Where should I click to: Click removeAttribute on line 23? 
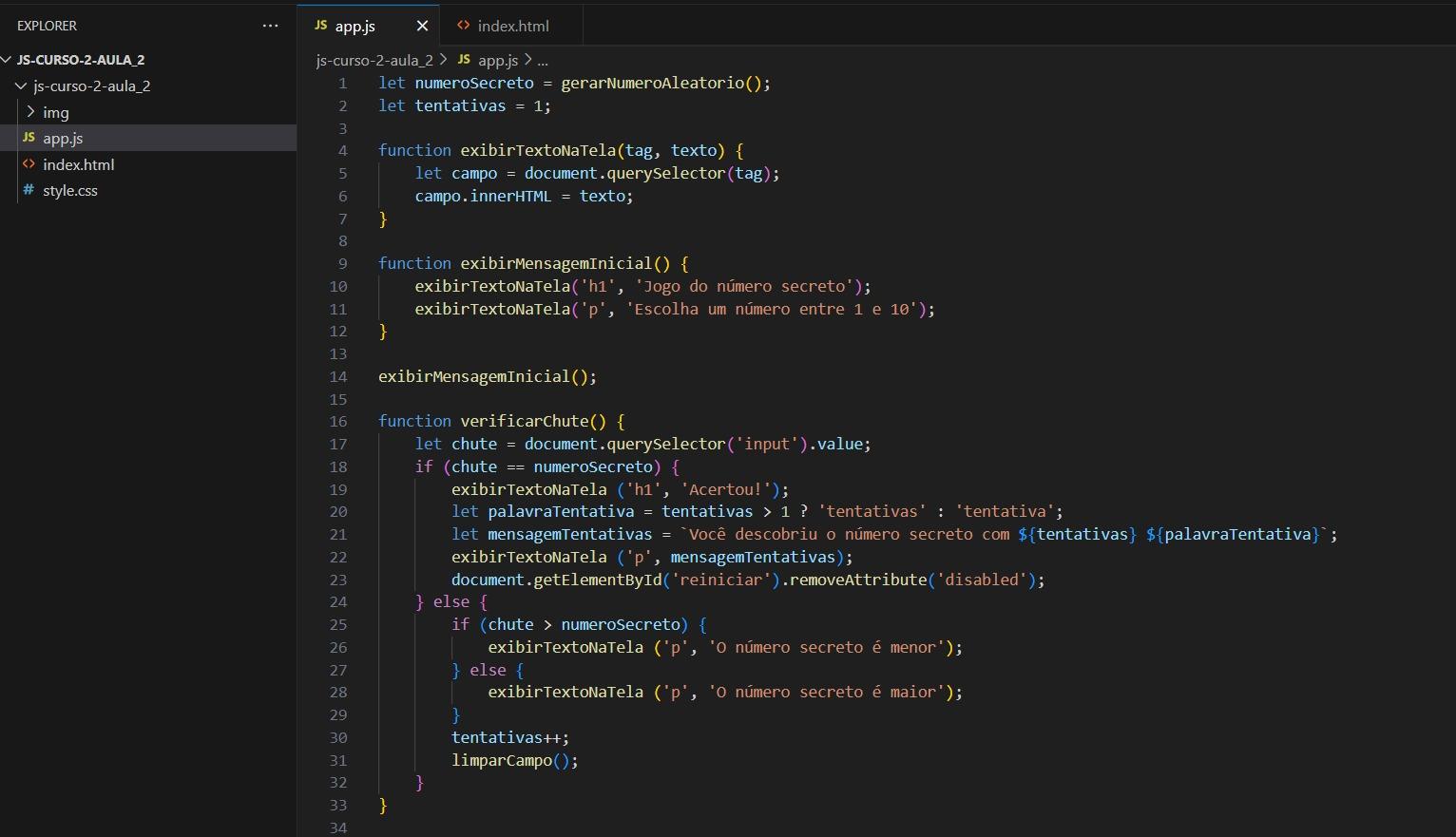pyautogui.click(x=857, y=580)
